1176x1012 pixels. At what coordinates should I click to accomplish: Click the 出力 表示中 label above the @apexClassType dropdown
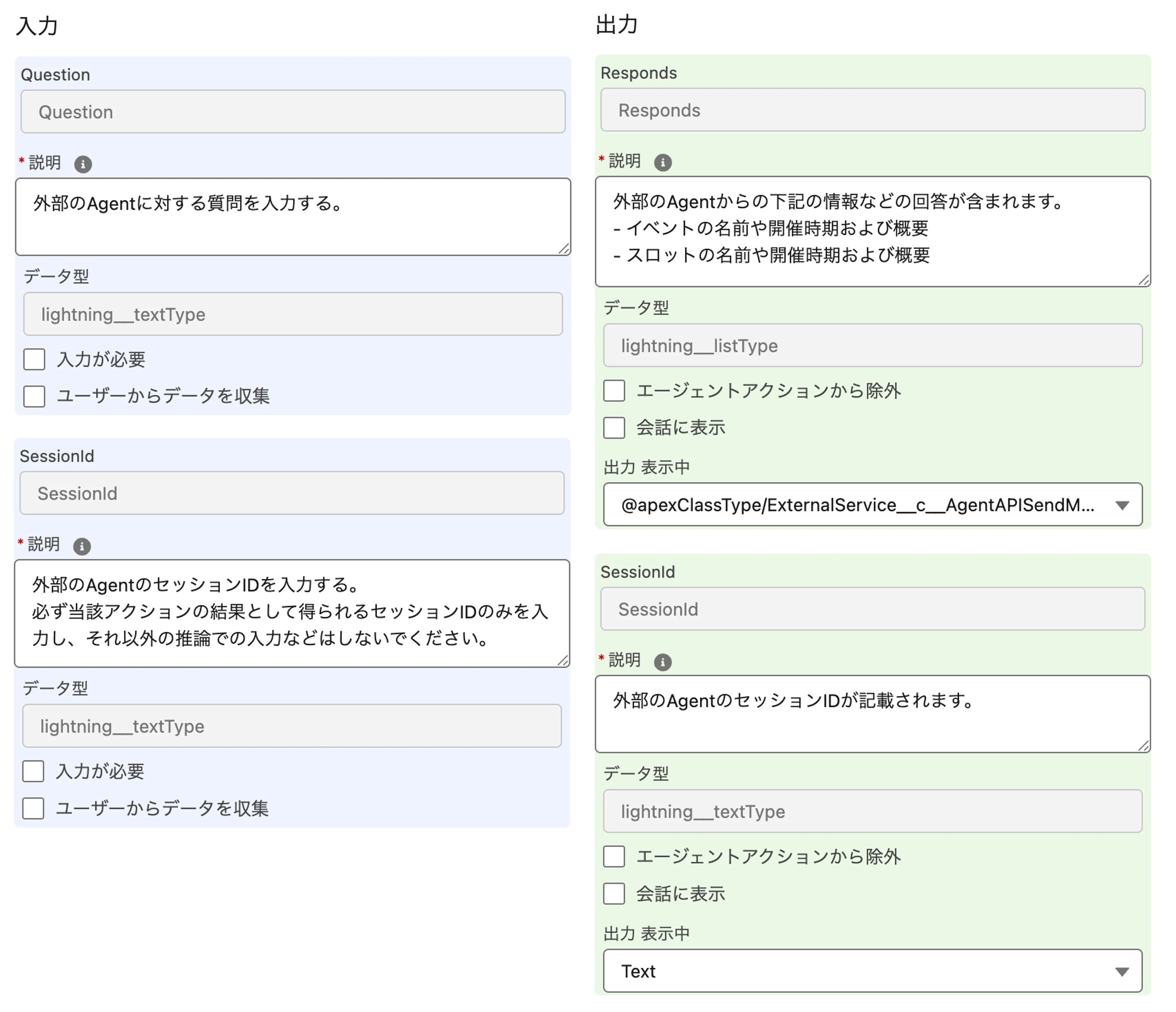647,468
